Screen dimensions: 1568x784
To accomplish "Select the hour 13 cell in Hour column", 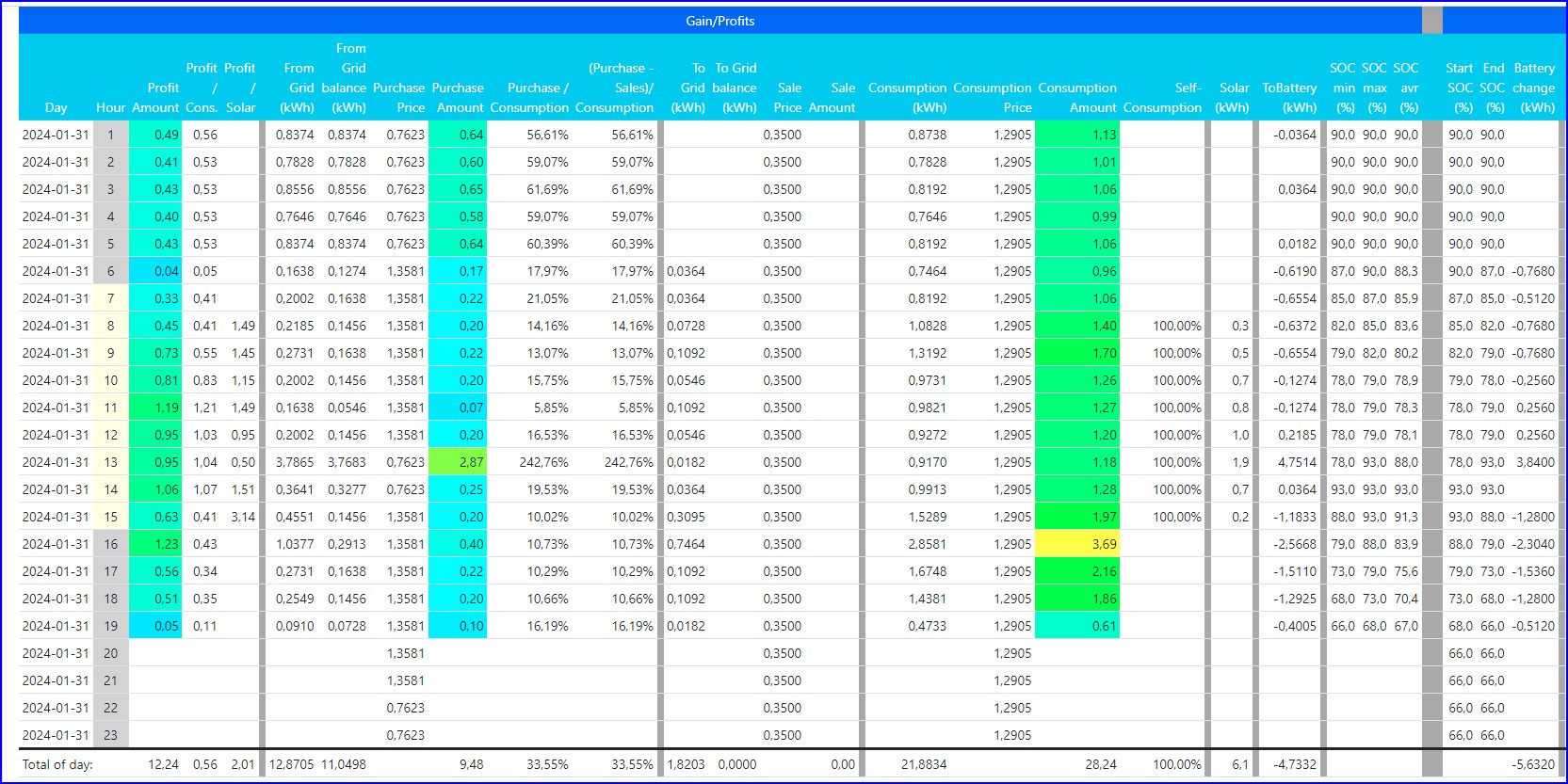I will pyautogui.click(x=110, y=462).
